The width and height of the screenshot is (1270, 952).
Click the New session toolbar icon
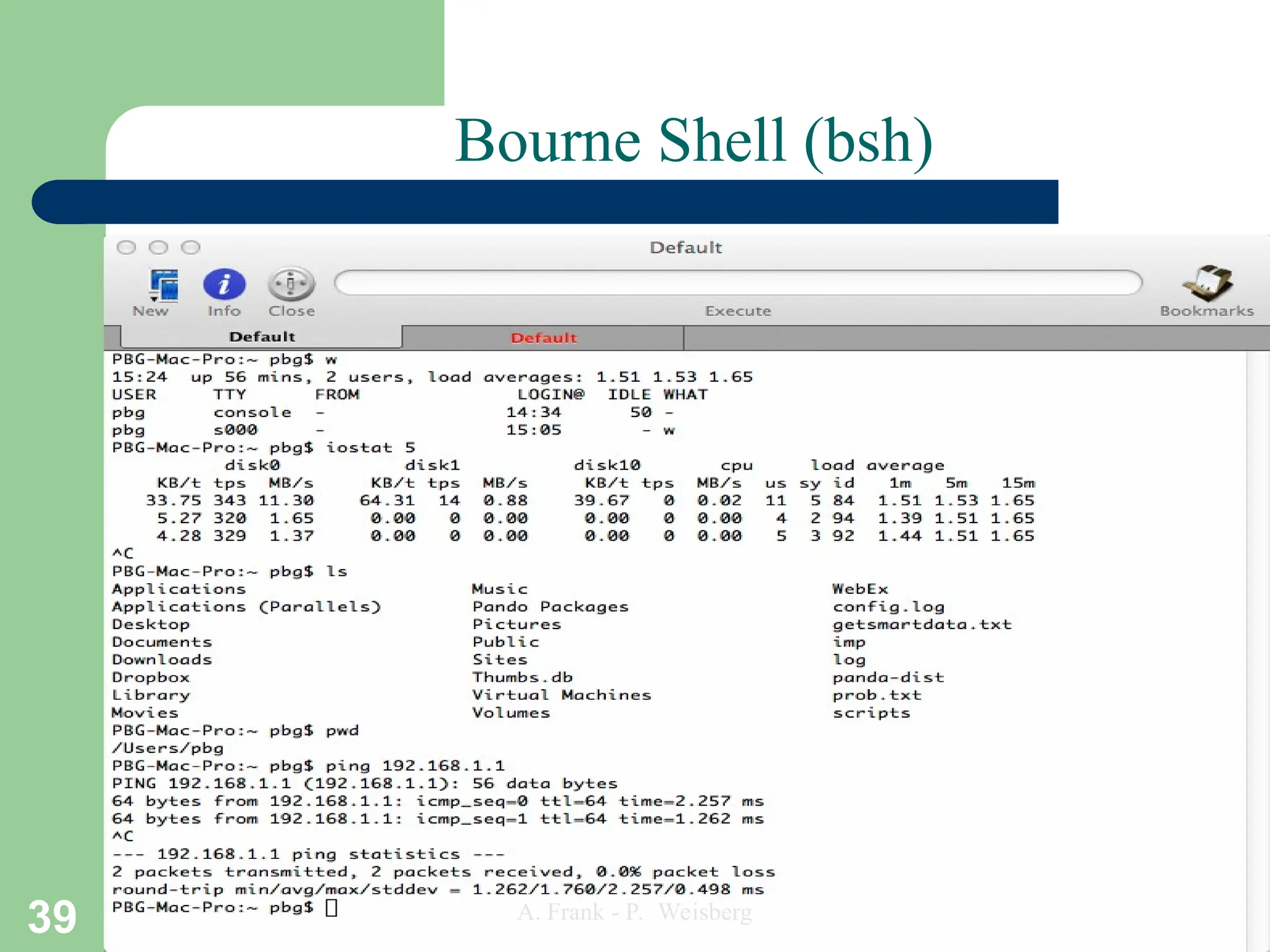pyautogui.click(x=164, y=285)
